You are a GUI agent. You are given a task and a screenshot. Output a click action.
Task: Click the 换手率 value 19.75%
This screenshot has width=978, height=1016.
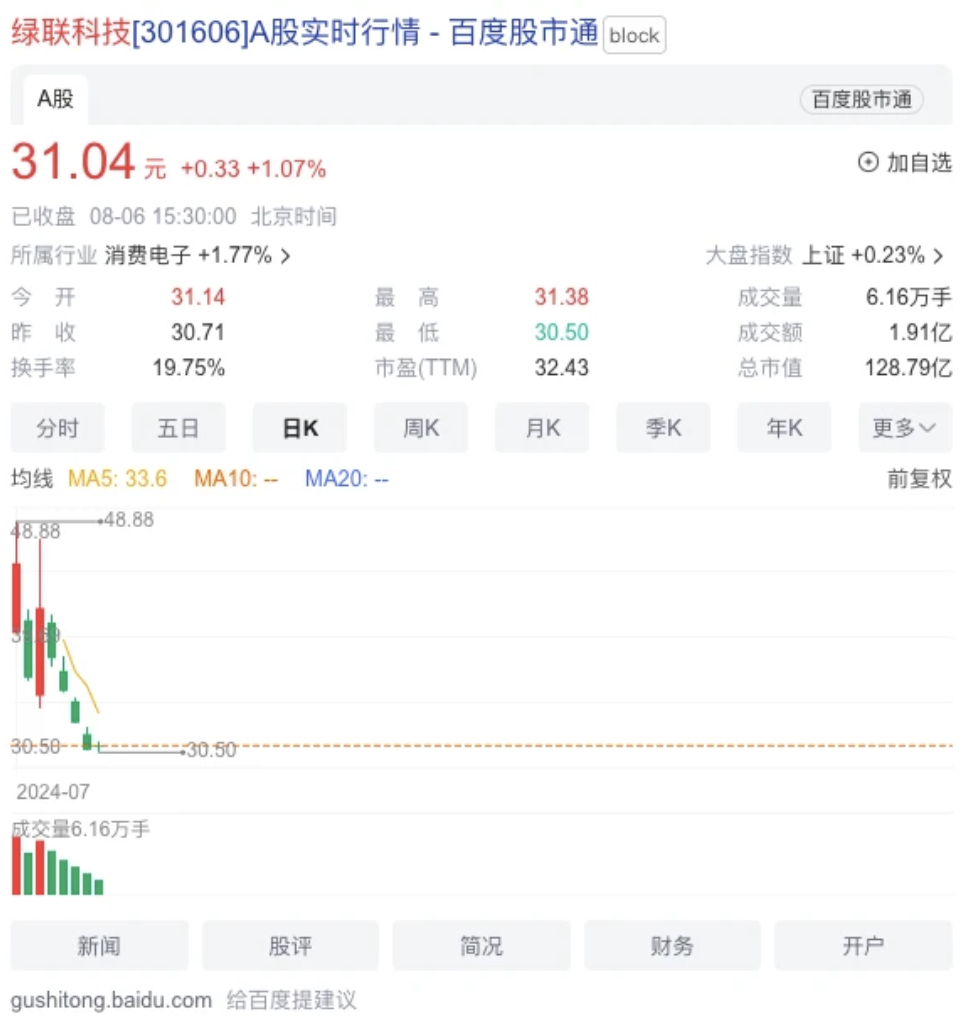tap(189, 367)
